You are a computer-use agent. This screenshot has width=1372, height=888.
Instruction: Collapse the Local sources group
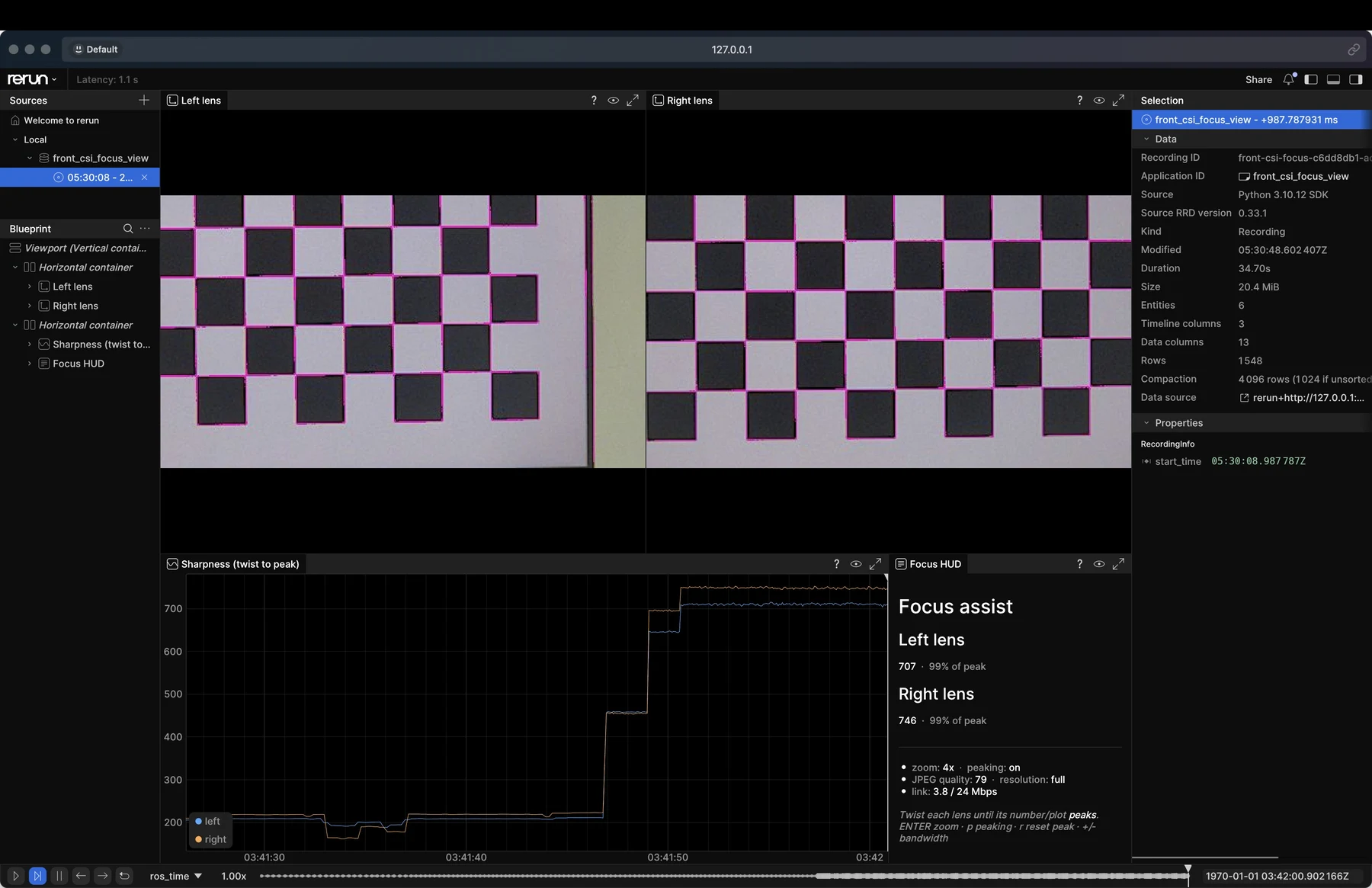pyautogui.click(x=15, y=139)
